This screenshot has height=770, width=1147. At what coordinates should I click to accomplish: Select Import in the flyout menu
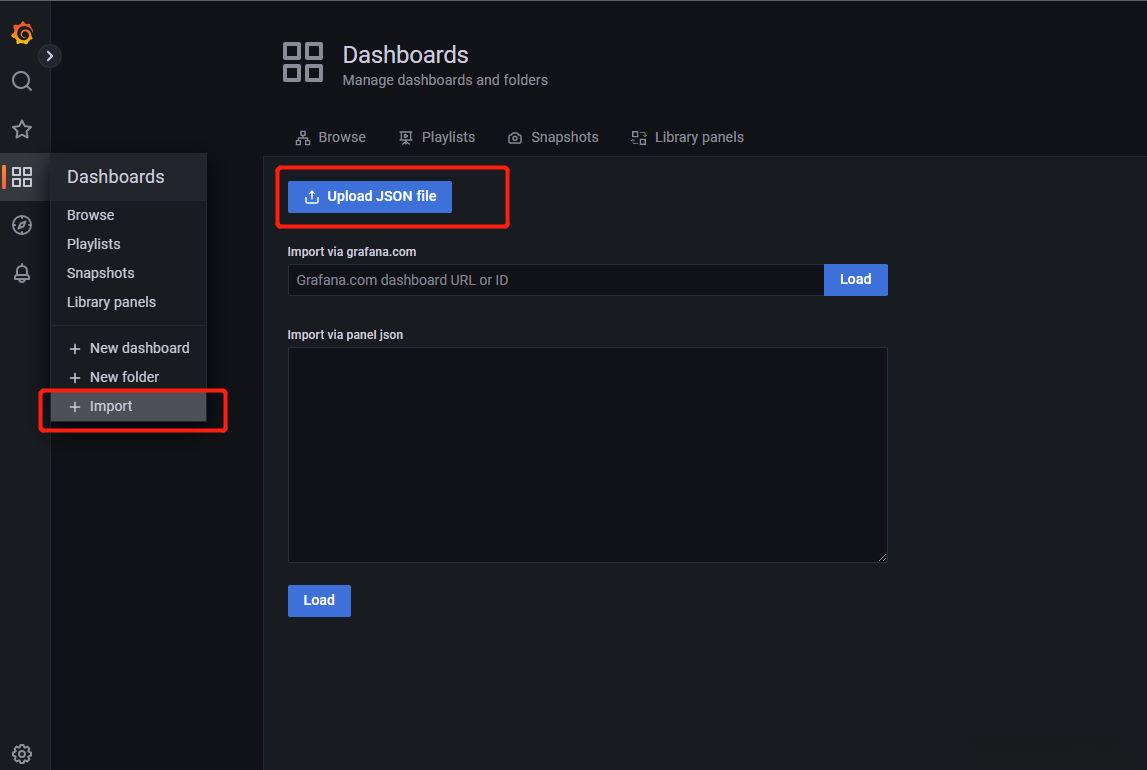click(x=129, y=407)
